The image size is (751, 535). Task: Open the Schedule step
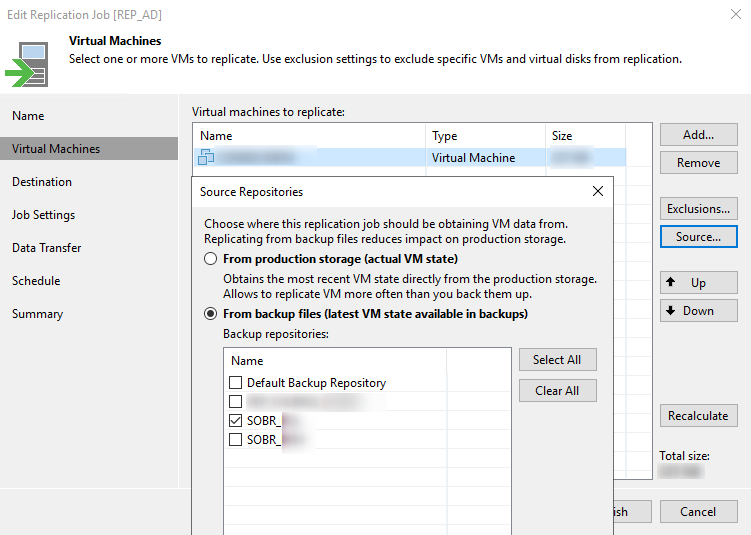point(36,281)
